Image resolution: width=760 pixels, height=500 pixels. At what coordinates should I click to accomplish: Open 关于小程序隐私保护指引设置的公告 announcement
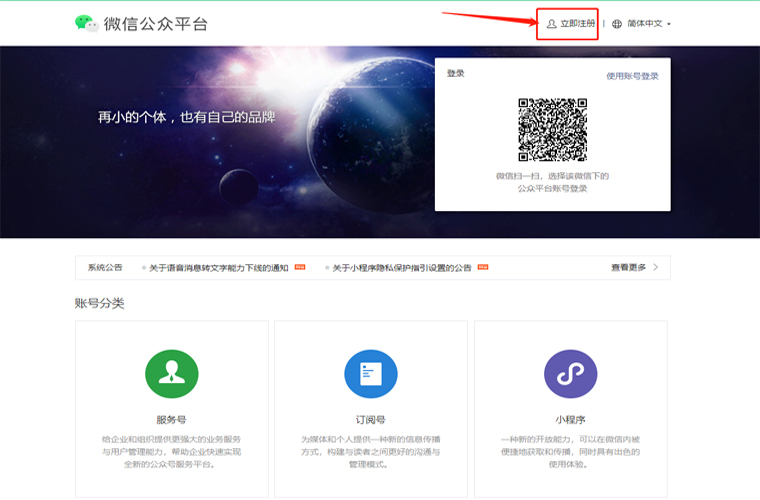click(402, 268)
